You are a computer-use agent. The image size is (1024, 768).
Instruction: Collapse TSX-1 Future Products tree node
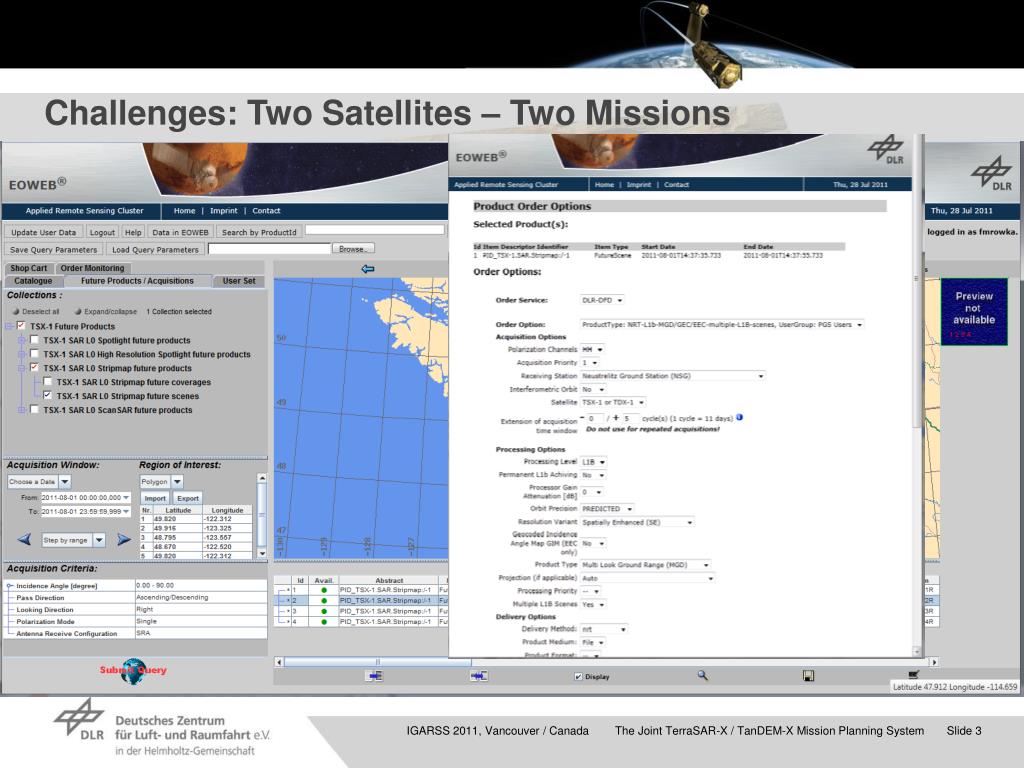(x=9, y=326)
